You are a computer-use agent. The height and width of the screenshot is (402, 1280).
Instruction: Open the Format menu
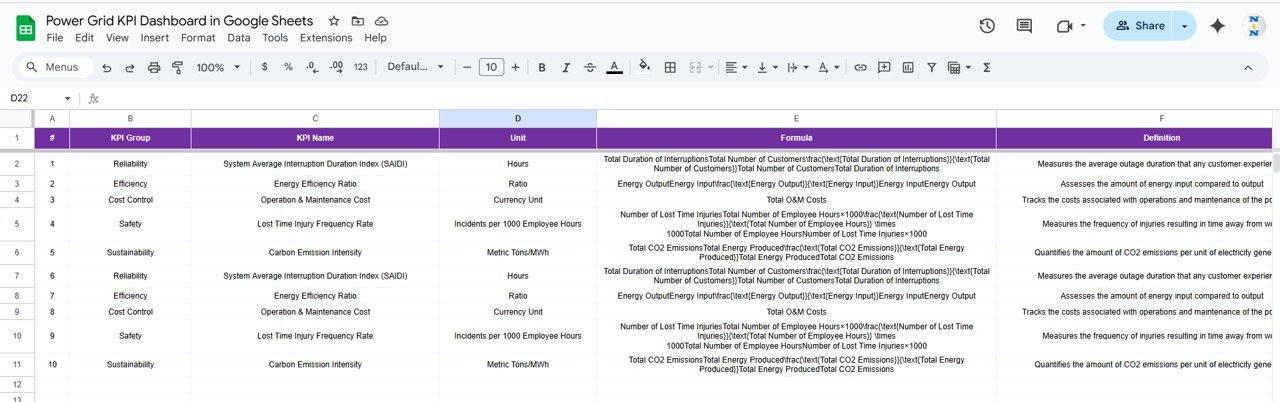point(198,38)
